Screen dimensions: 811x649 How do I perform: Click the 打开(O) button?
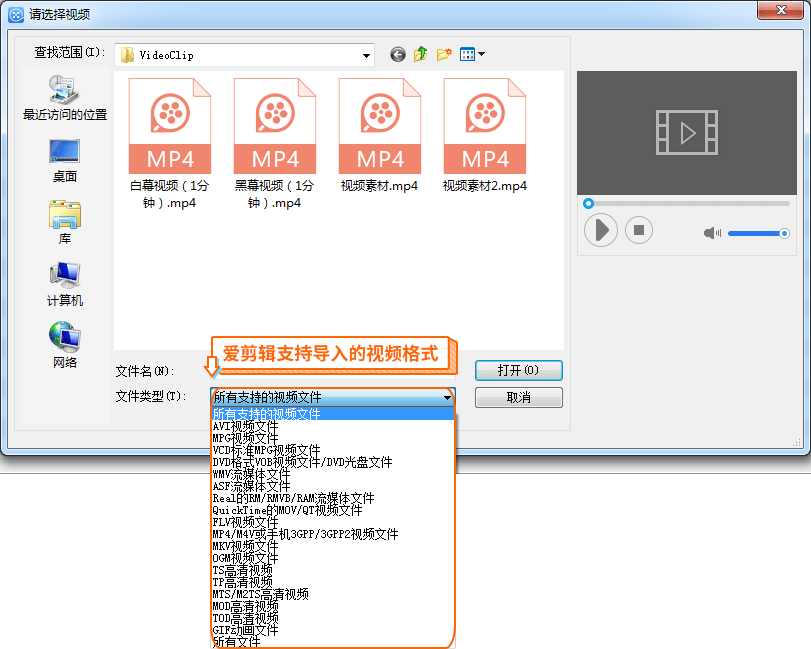click(519, 370)
